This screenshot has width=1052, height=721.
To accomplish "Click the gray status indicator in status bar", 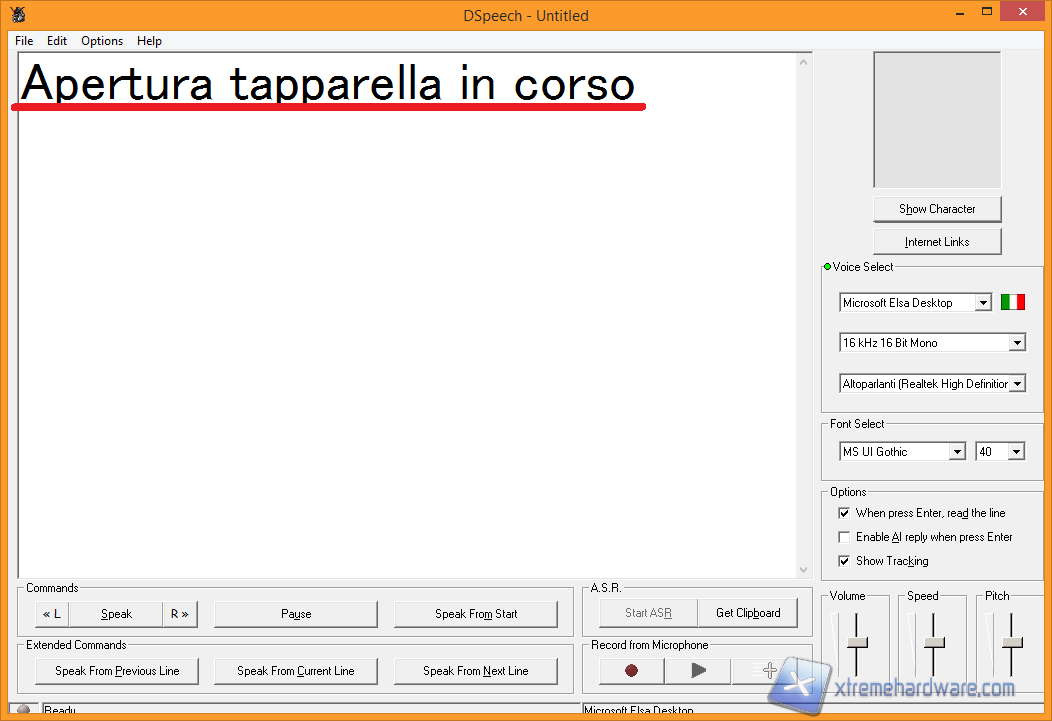I will pyautogui.click(x=24, y=710).
